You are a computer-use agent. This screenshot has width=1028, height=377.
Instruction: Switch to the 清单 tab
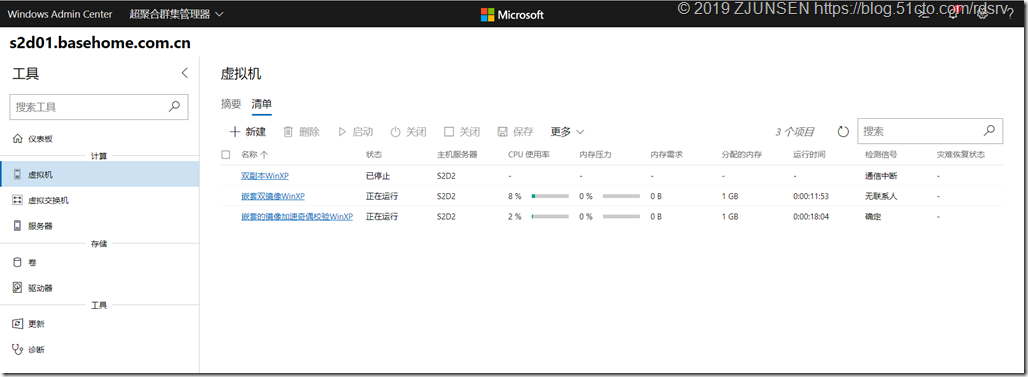click(262, 104)
